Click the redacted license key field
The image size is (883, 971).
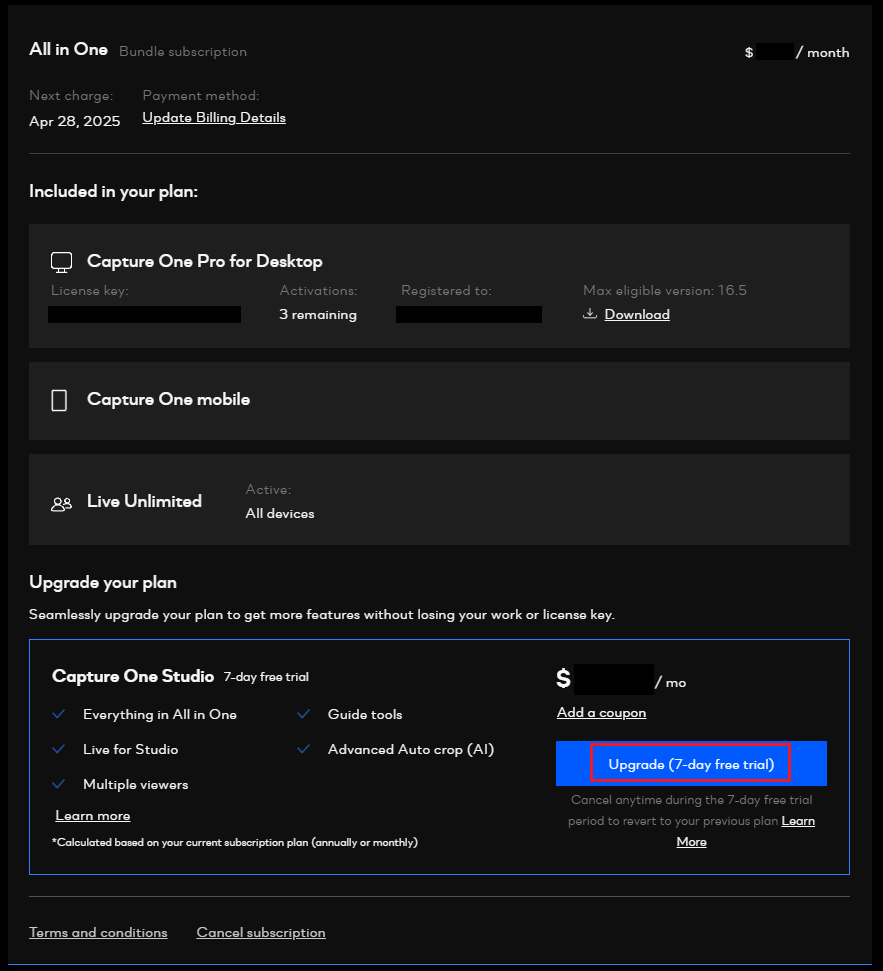pyautogui.click(x=144, y=315)
